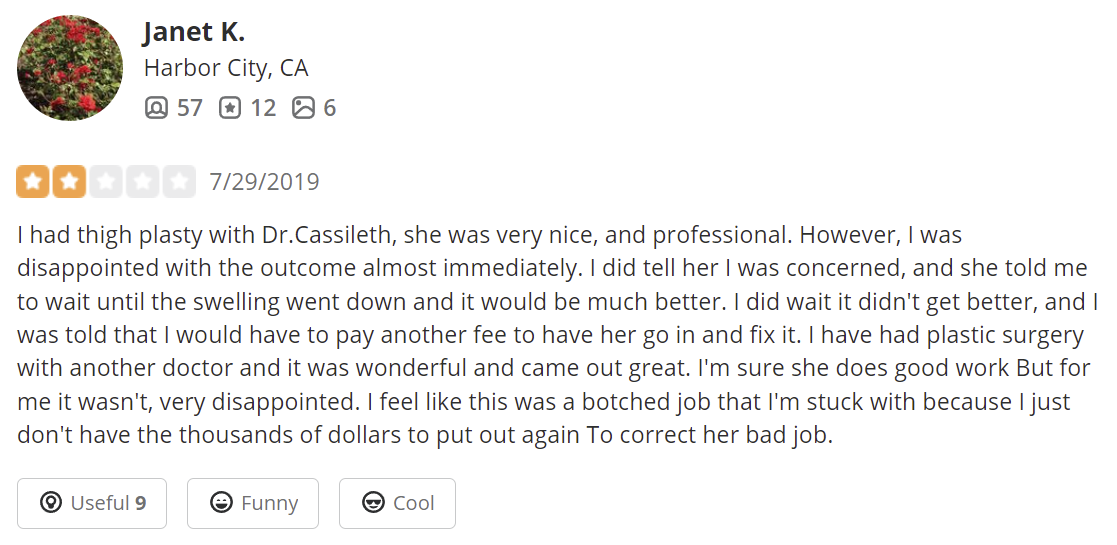
Task: Click the third empty rating star
Action: coord(106,182)
